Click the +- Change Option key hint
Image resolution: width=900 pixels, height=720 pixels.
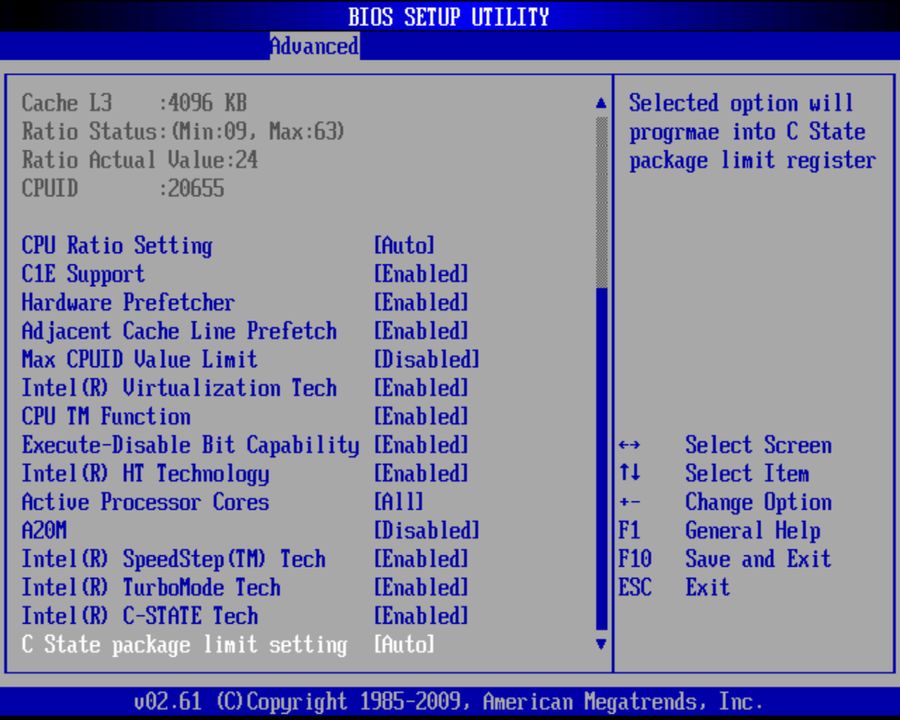[x=630, y=502]
